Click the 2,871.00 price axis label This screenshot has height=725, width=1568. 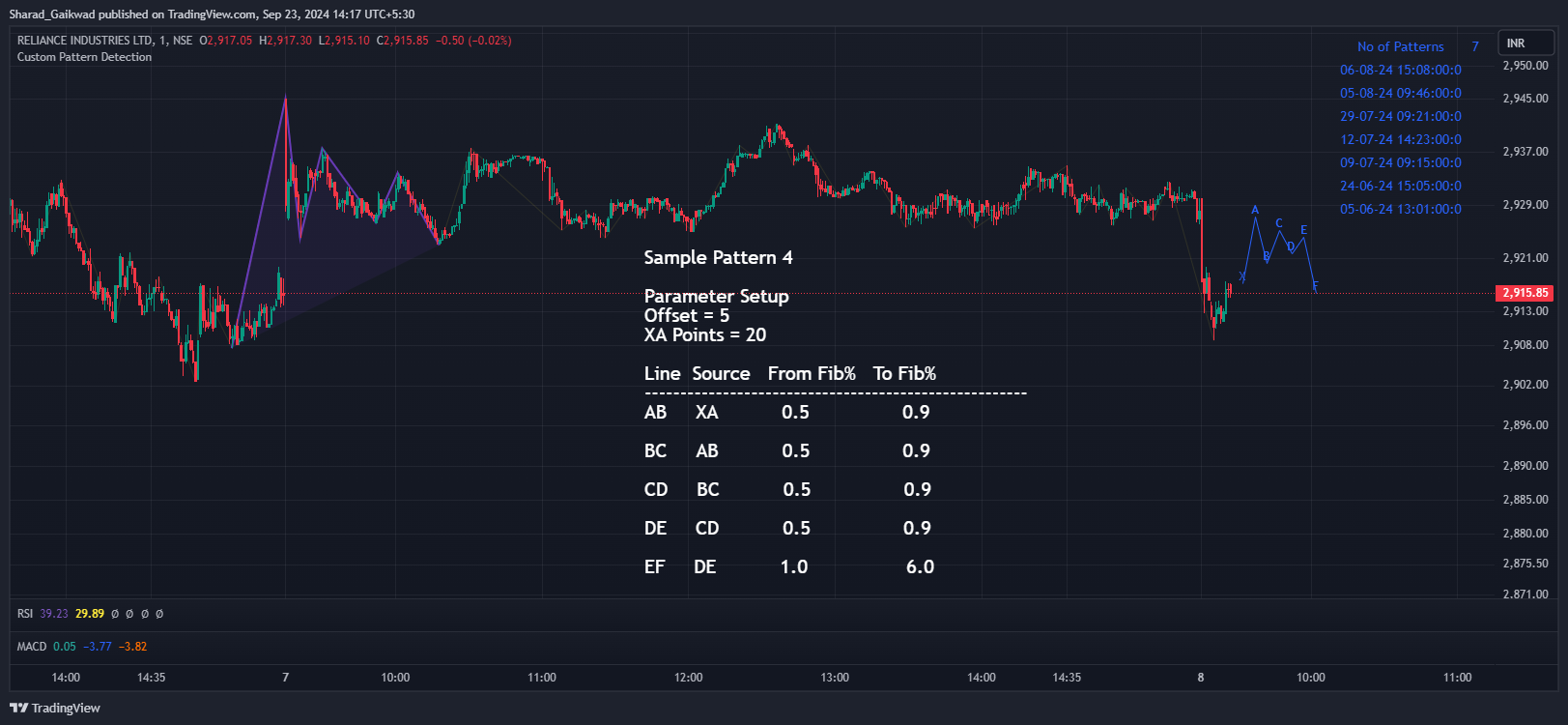(1525, 594)
